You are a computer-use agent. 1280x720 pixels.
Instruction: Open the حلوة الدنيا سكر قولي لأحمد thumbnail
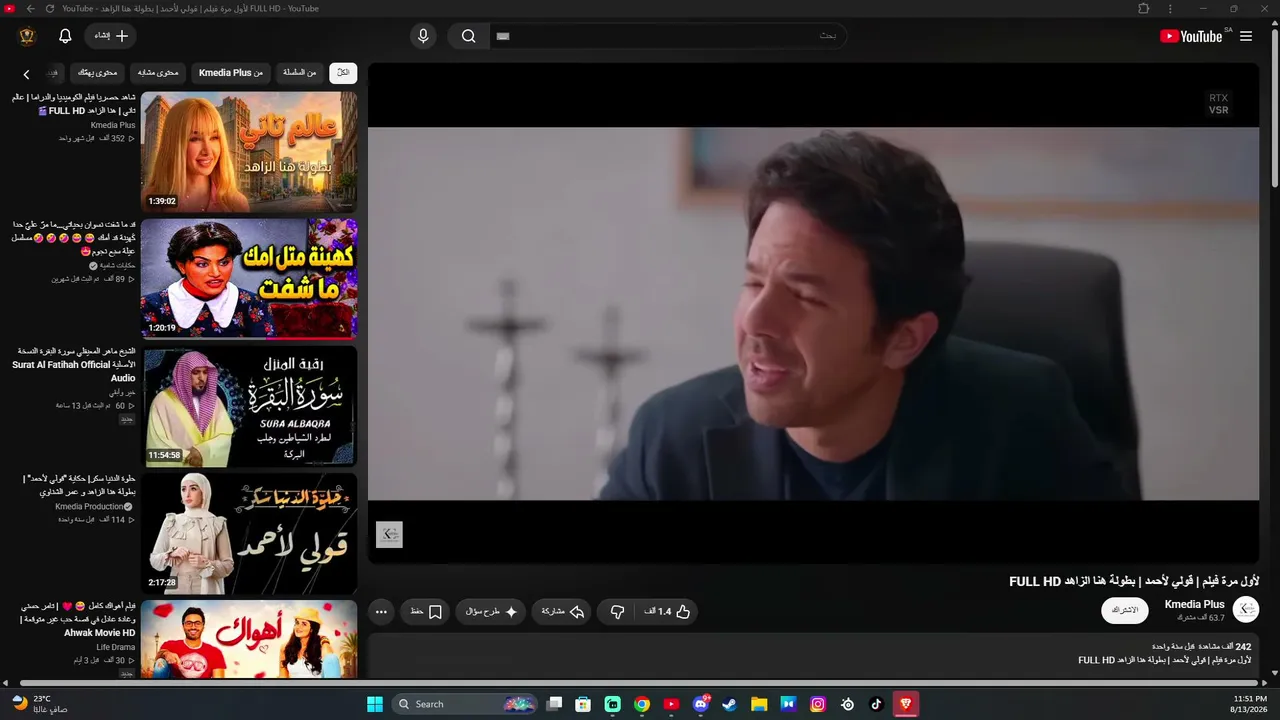tap(249, 533)
